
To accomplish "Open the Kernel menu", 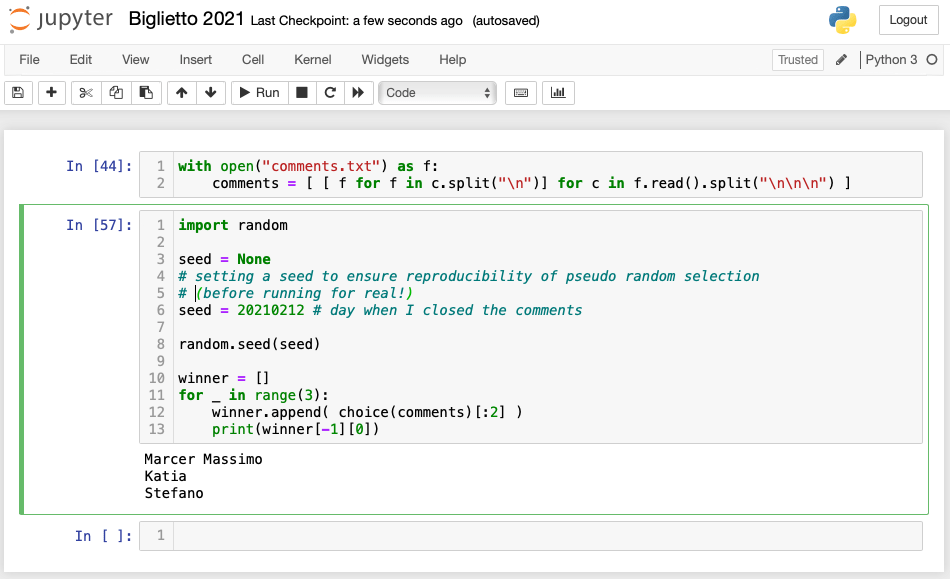I will (313, 59).
